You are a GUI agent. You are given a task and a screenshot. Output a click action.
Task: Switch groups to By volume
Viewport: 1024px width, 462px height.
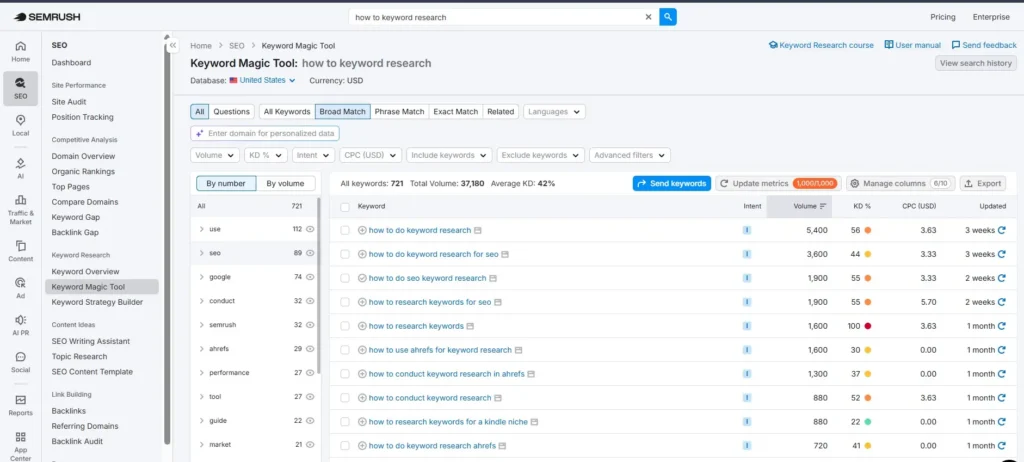tap(285, 184)
